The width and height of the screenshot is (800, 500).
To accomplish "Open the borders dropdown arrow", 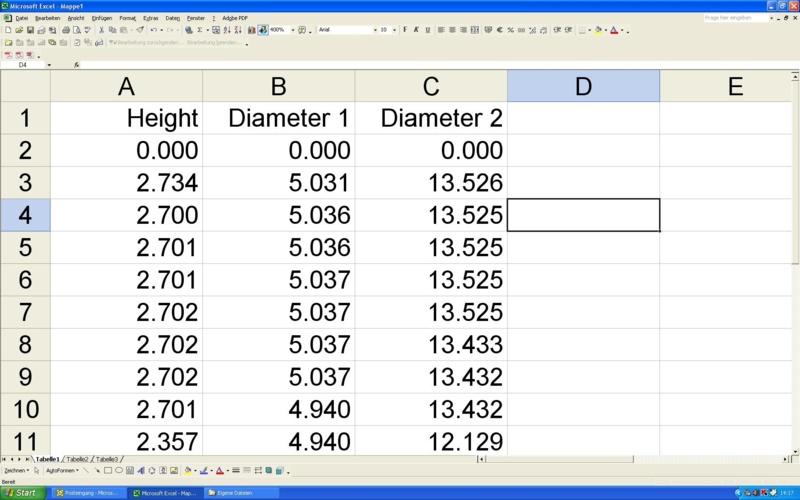I will [x=590, y=30].
